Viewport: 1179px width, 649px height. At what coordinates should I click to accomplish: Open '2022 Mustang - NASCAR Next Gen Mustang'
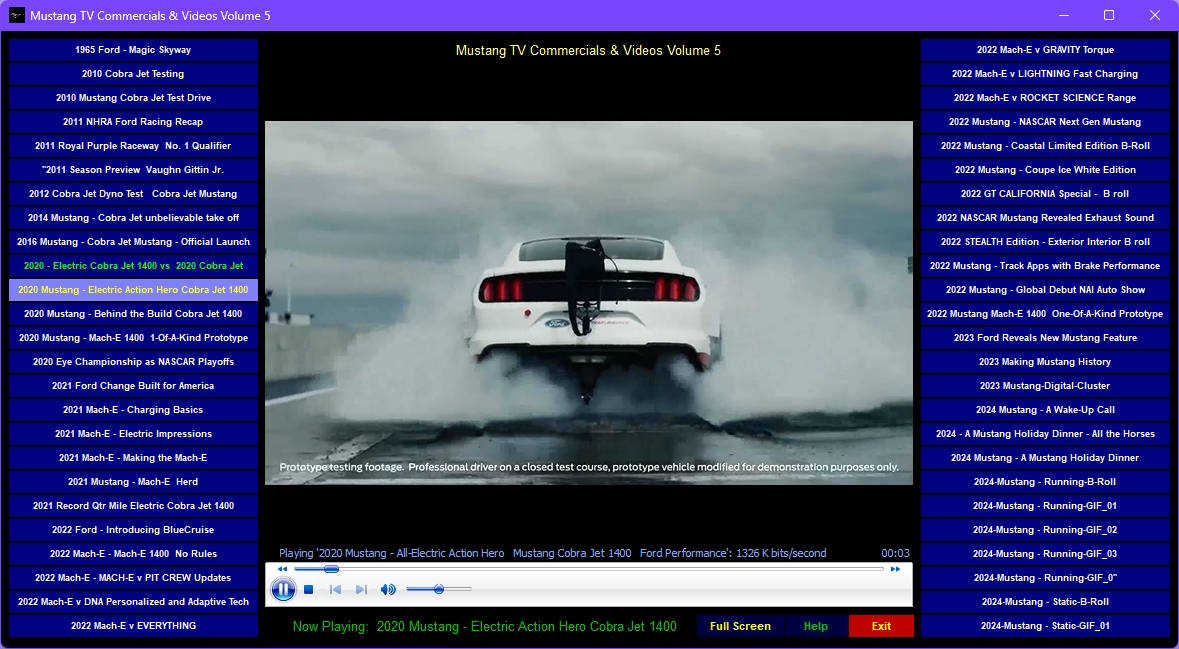point(1045,122)
